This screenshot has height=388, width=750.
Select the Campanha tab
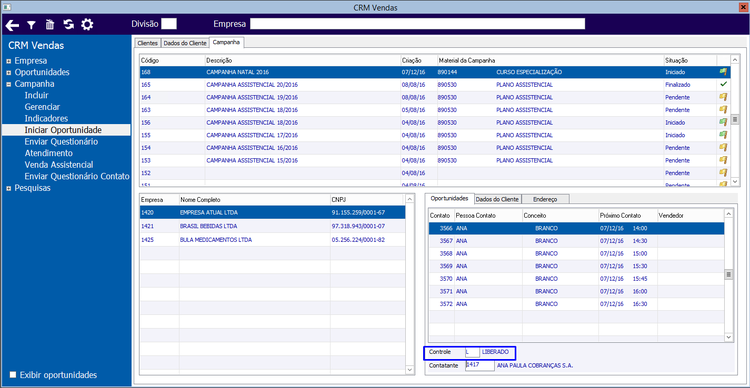pyautogui.click(x=227, y=43)
